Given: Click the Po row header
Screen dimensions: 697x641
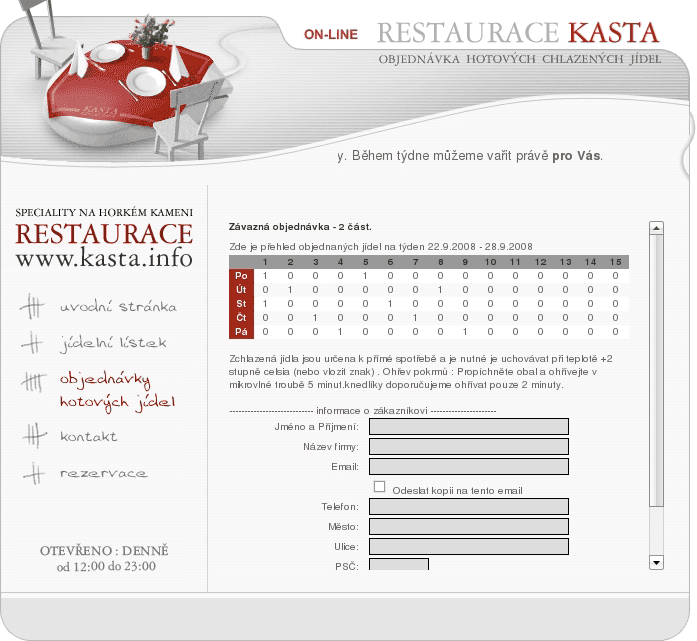Looking at the screenshot, I should (241, 276).
